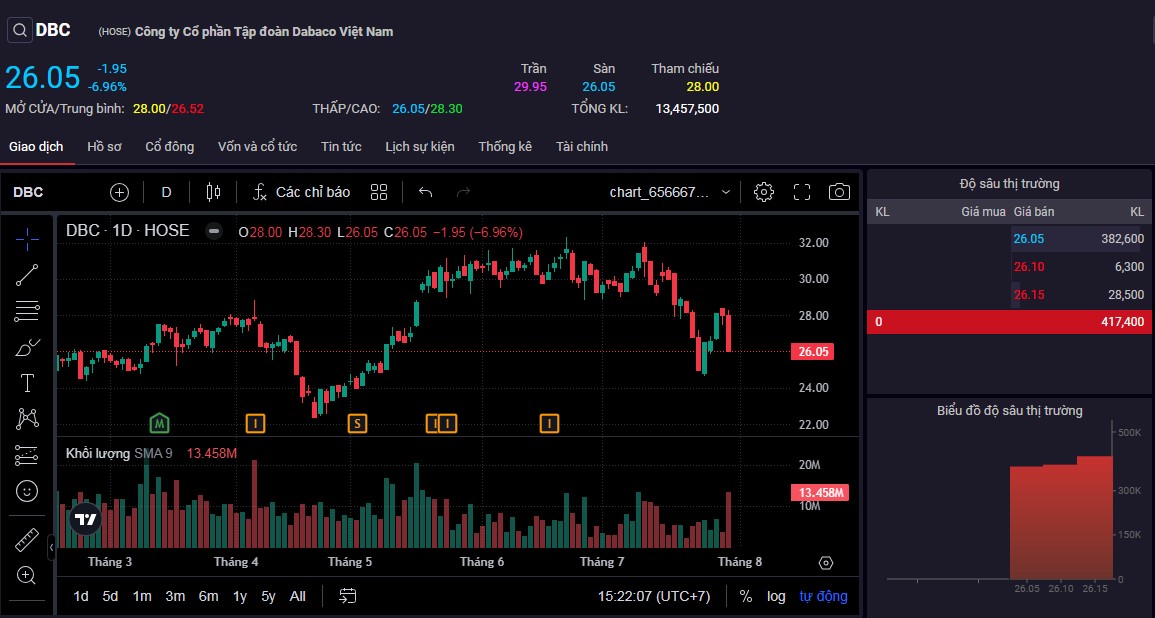This screenshot has width=1155, height=618.
Task: Enter fullscreen chart mode
Action: (x=802, y=192)
